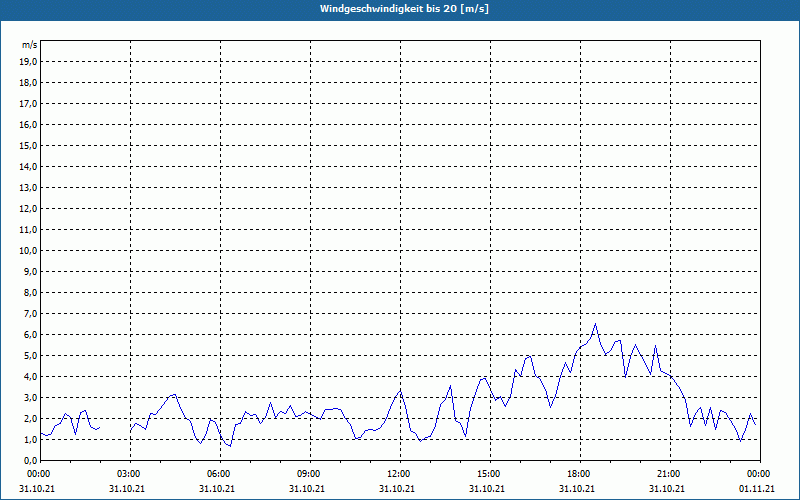This screenshot has width=800, height=500.
Task: Pick the '9,0' axis tick label
Action: click(x=30, y=271)
